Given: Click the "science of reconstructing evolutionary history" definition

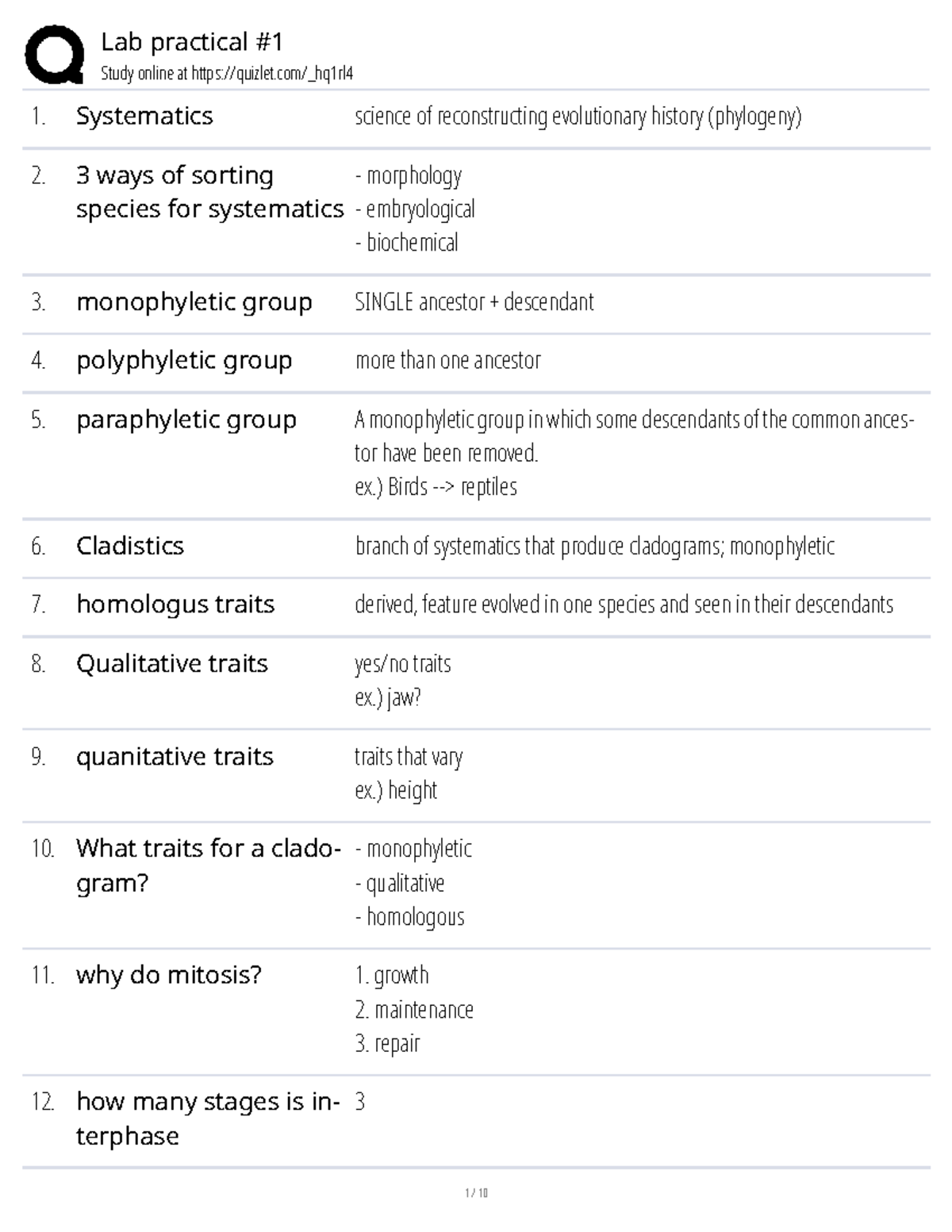Looking at the screenshot, I should (578, 117).
